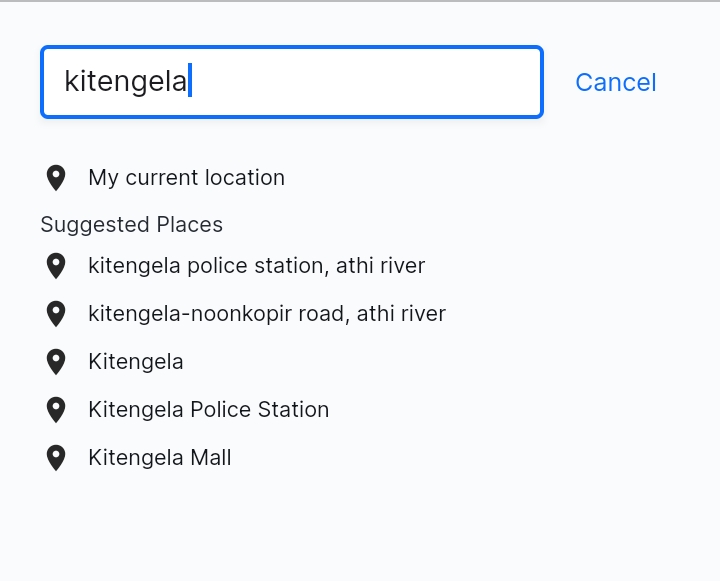Image resolution: width=720 pixels, height=581 pixels.
Task: Click pin icon beside standalone Kitengela suggestion
Action: (56, 362)
